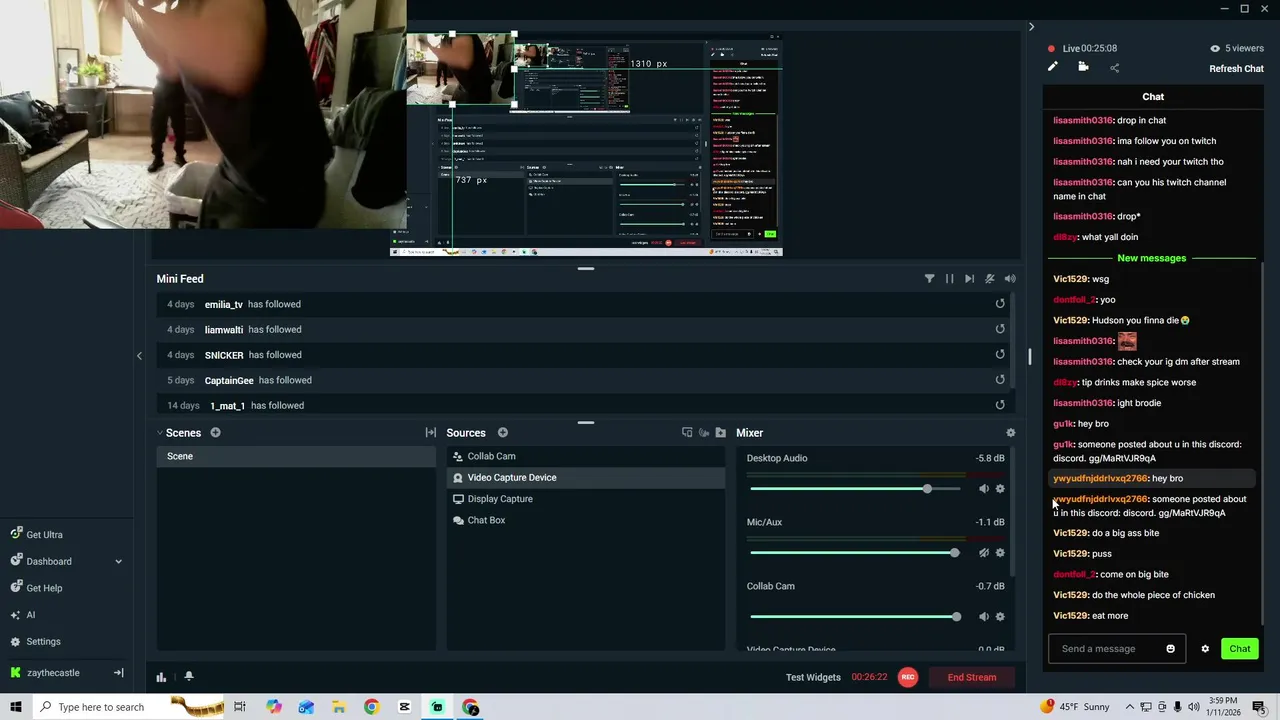Open the scene transitions icon

tap(431, 433)
